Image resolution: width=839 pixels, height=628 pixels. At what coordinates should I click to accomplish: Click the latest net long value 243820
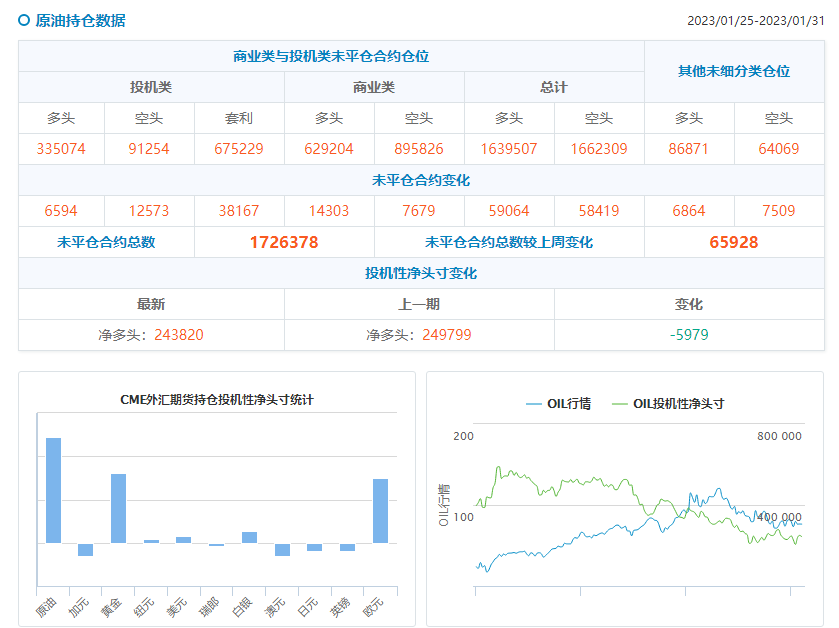[178, 335]
